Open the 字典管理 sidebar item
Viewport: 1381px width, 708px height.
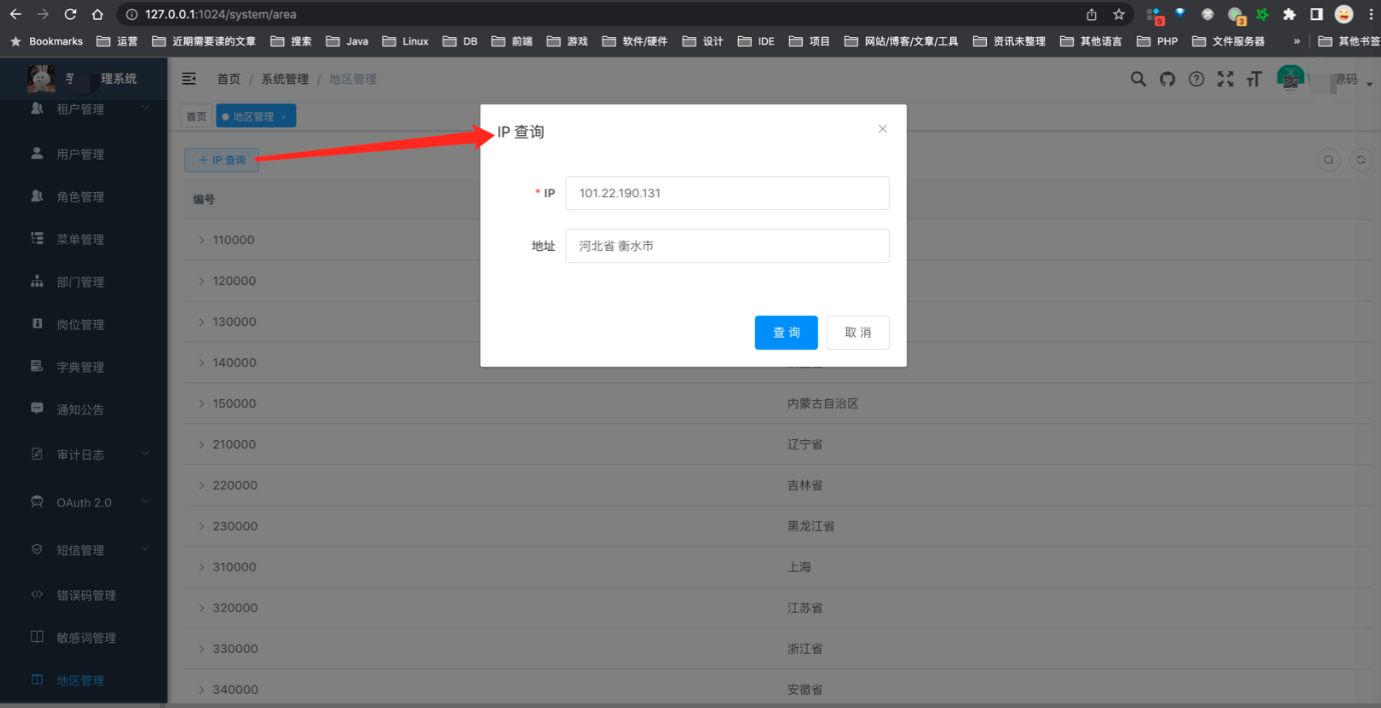[80, 367]
